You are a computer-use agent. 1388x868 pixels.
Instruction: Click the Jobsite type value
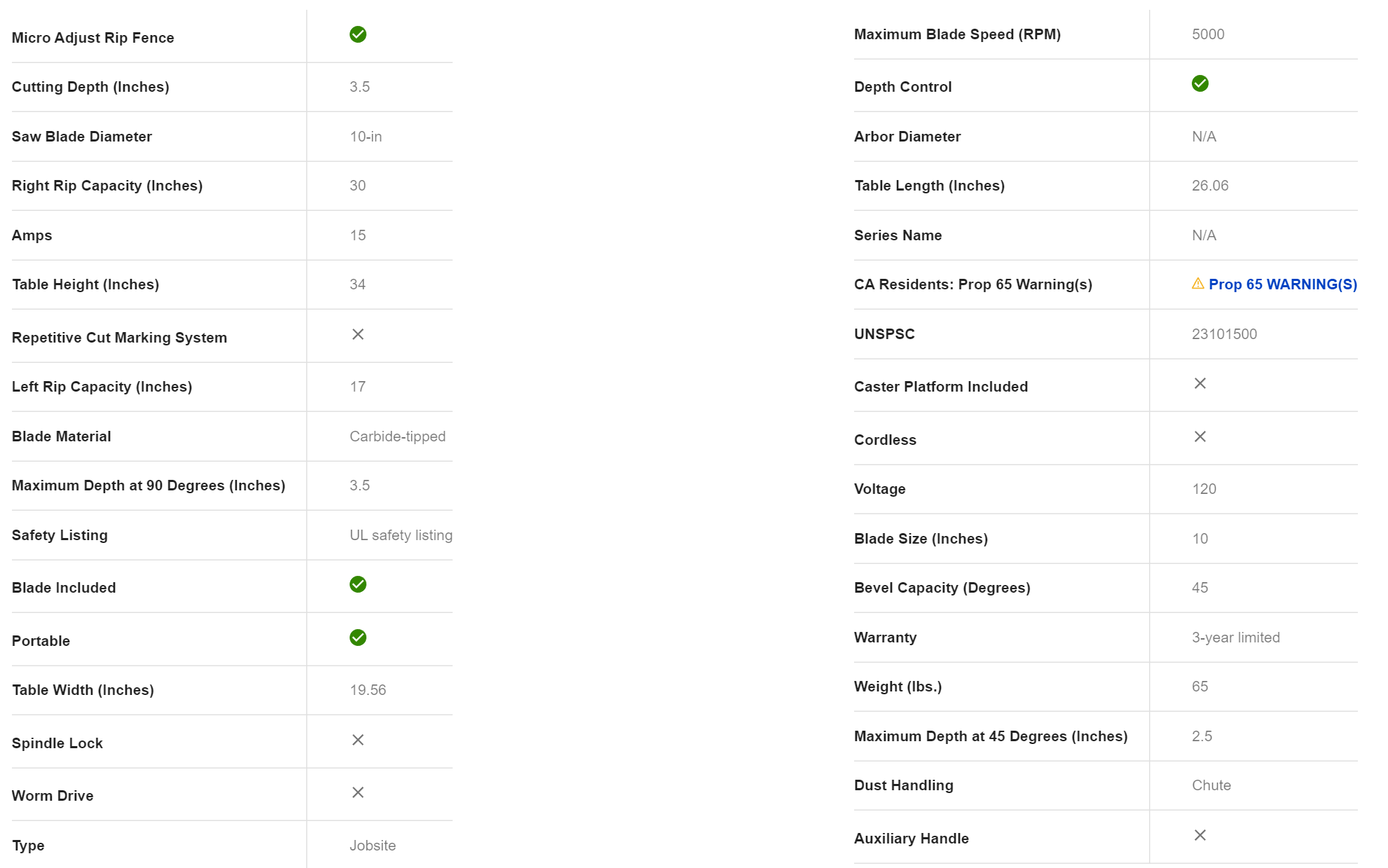point(373,846)
